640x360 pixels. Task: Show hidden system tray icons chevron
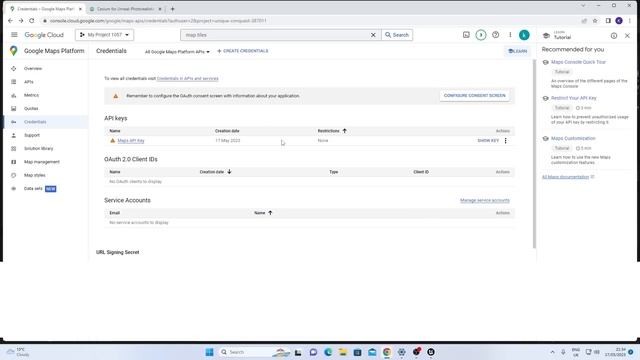coord(552,352)
